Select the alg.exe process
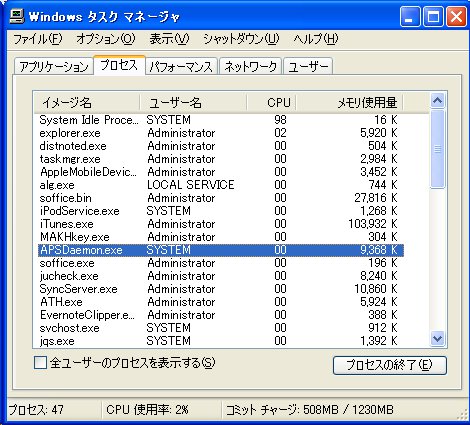 click(221, 185)
